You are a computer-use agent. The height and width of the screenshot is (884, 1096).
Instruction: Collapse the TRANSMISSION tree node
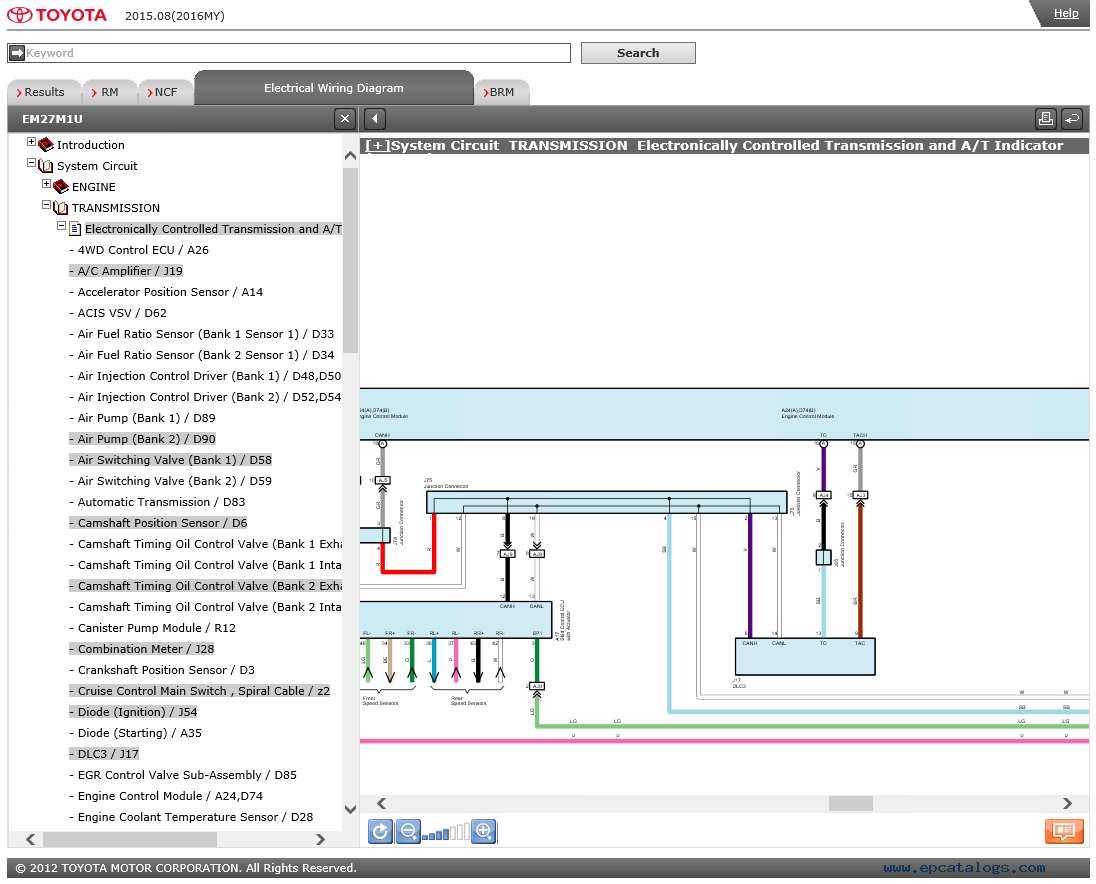click(x=46, y=205)
